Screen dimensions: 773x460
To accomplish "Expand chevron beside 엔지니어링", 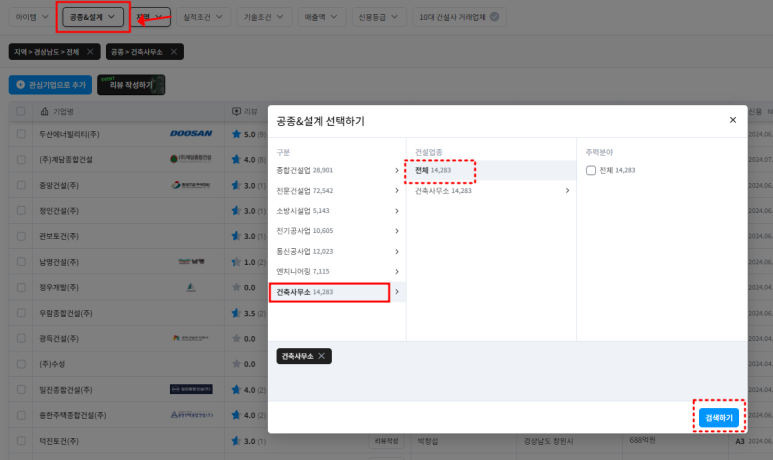I will click(397, 271).
